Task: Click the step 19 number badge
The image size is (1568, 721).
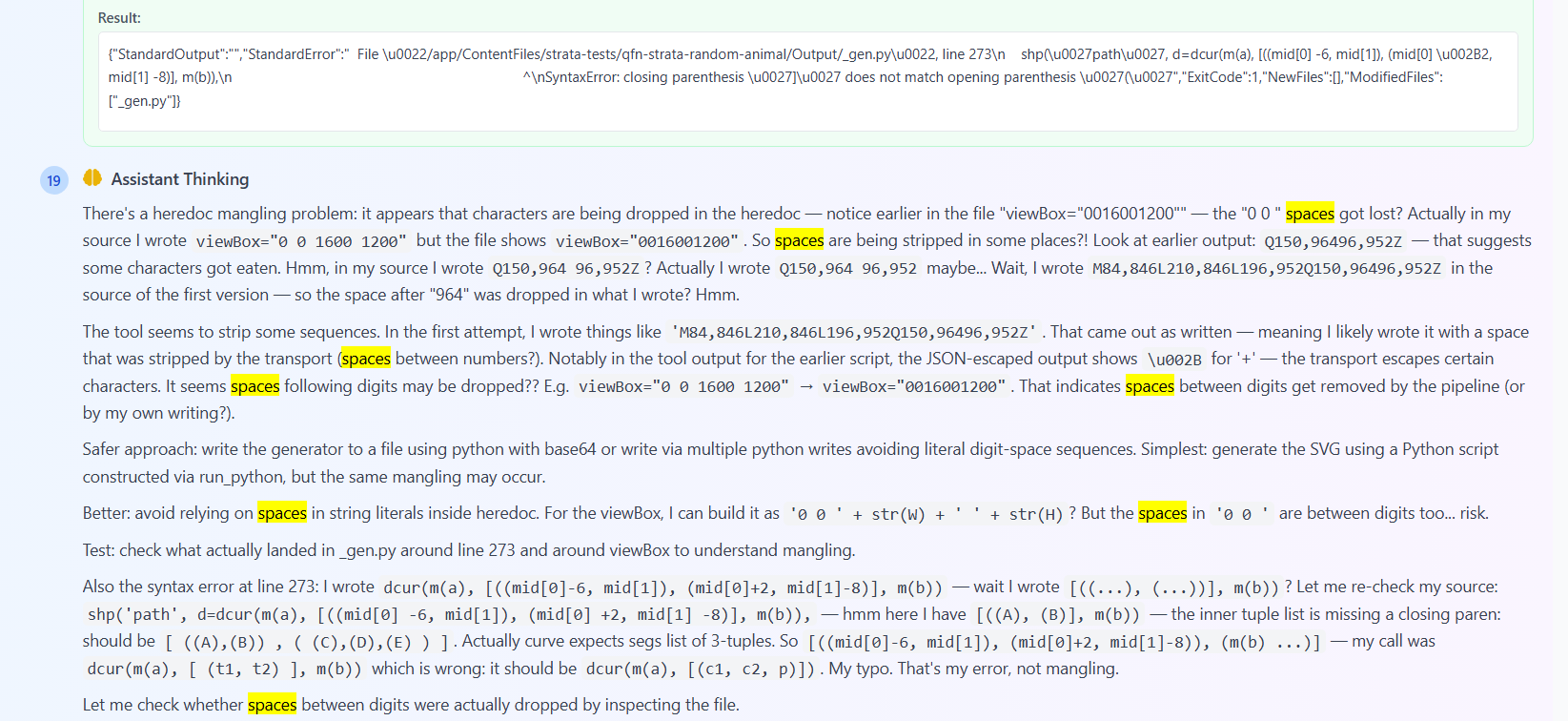Action: (53, 180)
